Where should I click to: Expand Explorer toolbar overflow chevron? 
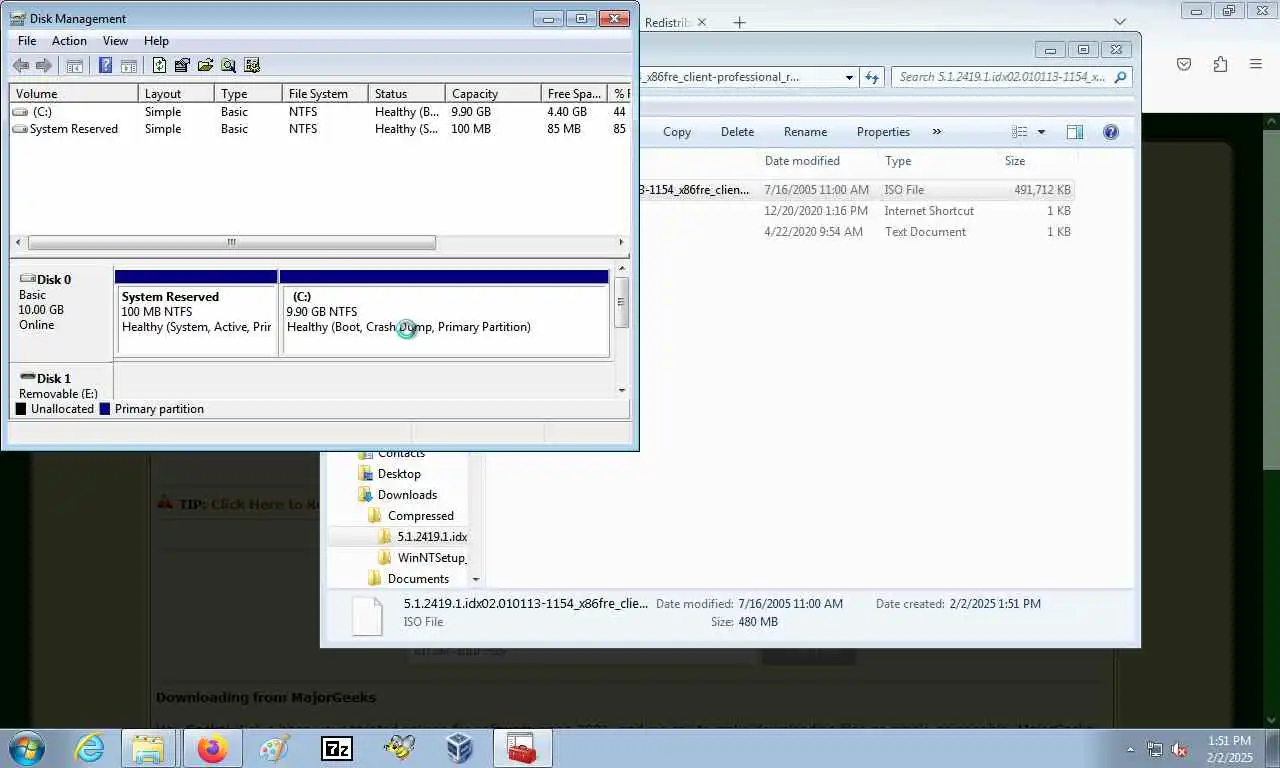tap(937, 132)
